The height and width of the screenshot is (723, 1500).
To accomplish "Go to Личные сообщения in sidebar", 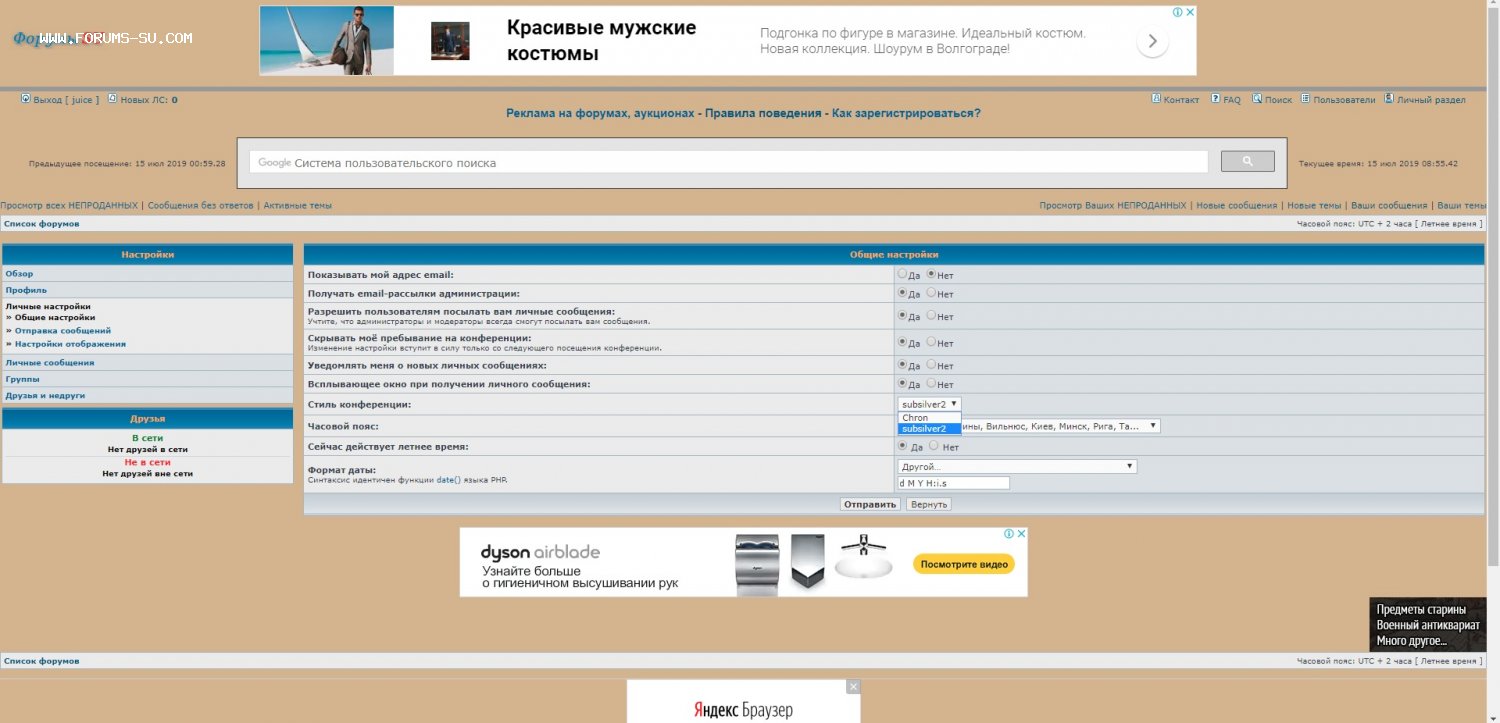I will 50,363.
